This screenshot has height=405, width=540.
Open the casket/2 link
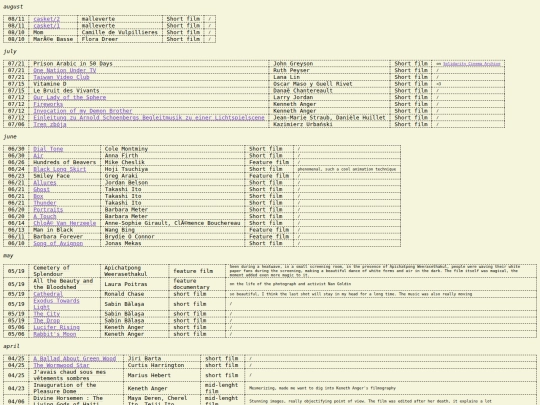pyautogui.click(x=46, y=19)
